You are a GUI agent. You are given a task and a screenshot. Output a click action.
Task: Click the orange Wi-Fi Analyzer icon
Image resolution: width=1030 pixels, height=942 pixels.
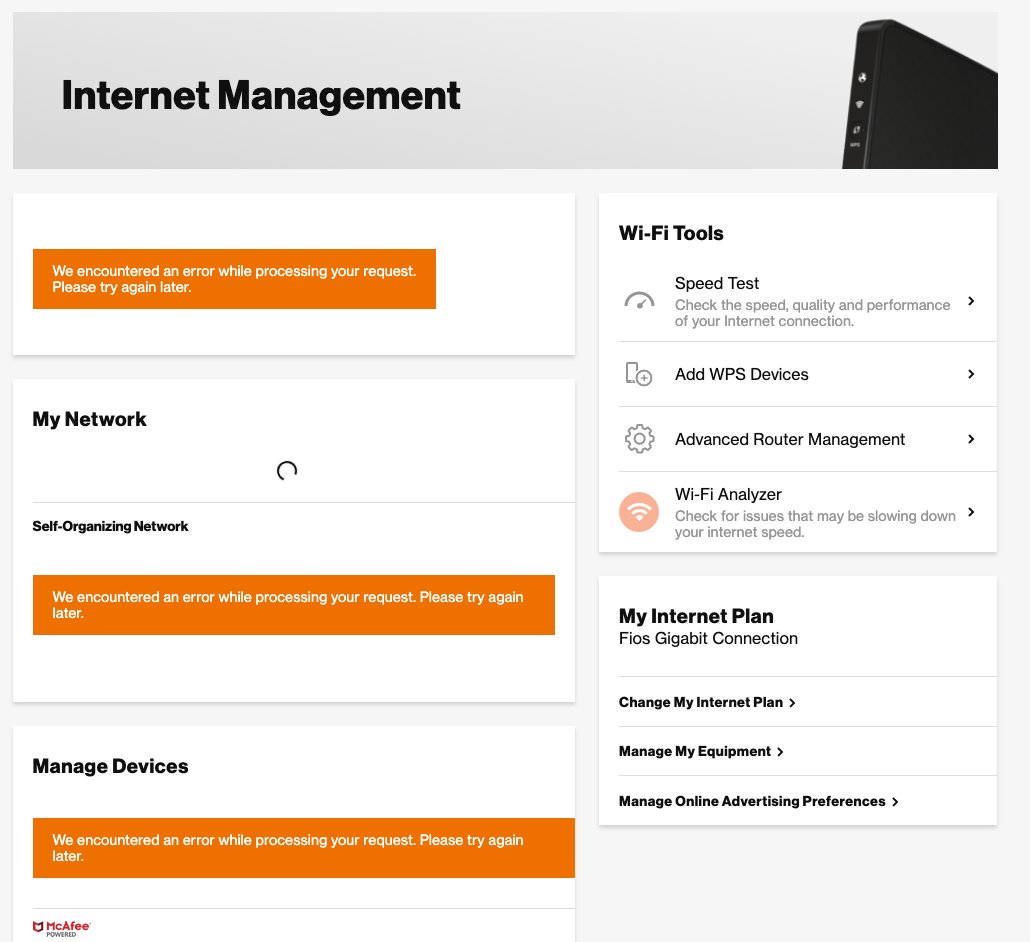638,512
